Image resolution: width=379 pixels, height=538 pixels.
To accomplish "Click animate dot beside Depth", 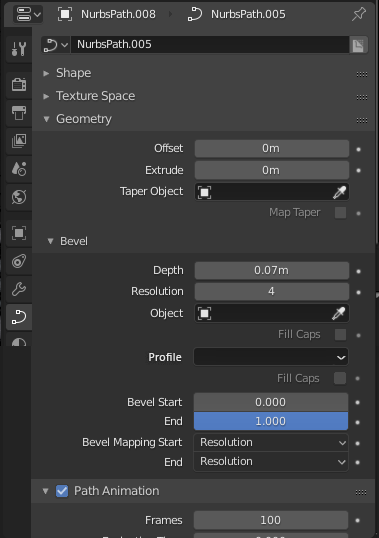I will pyautogui.click(x=358, y=271).
